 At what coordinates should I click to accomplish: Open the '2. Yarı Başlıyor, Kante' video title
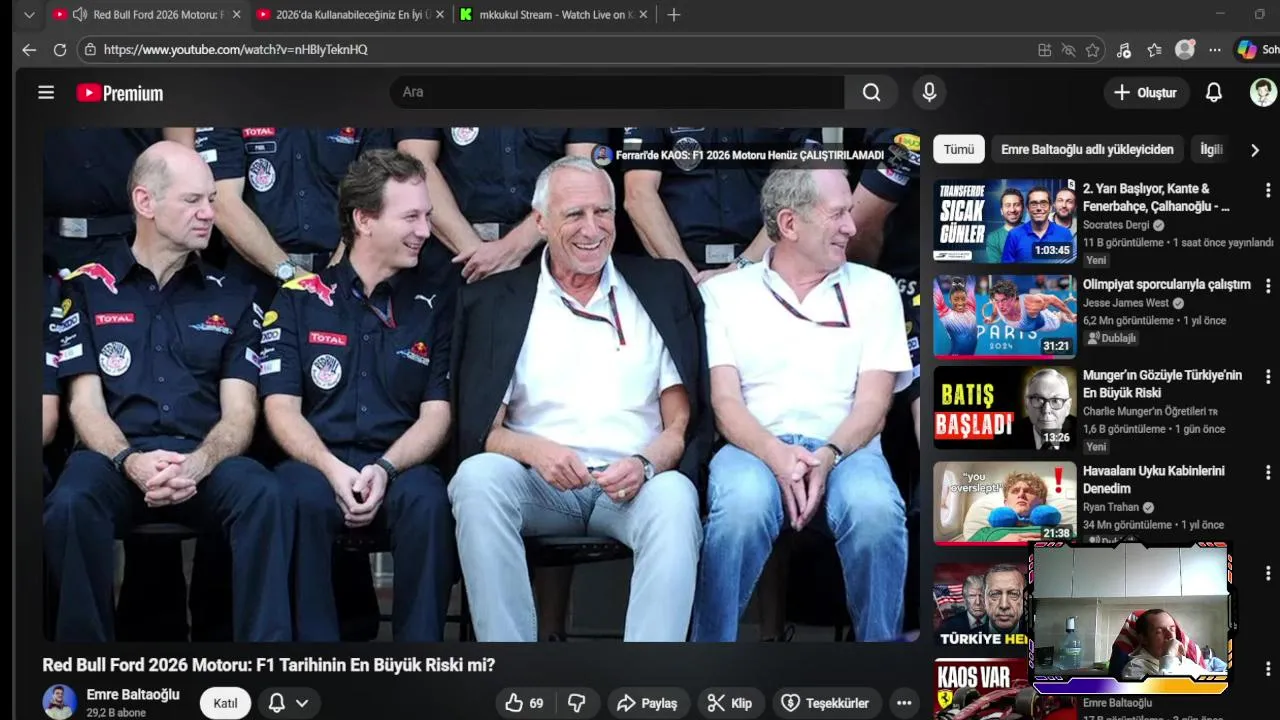[1156, 197]
